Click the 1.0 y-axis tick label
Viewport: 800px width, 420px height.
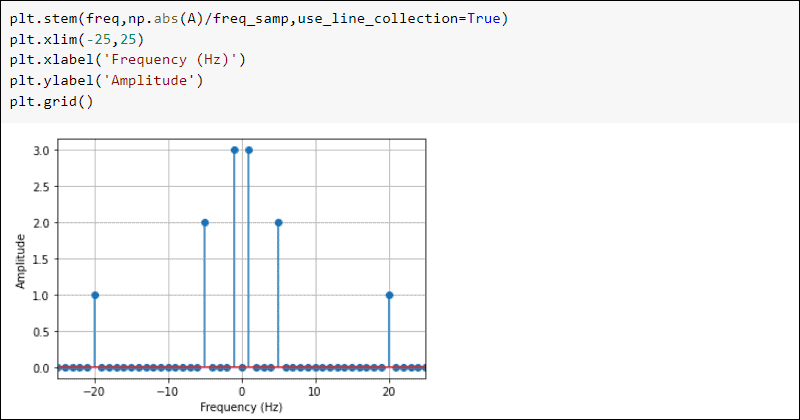[x=41, y=295]
